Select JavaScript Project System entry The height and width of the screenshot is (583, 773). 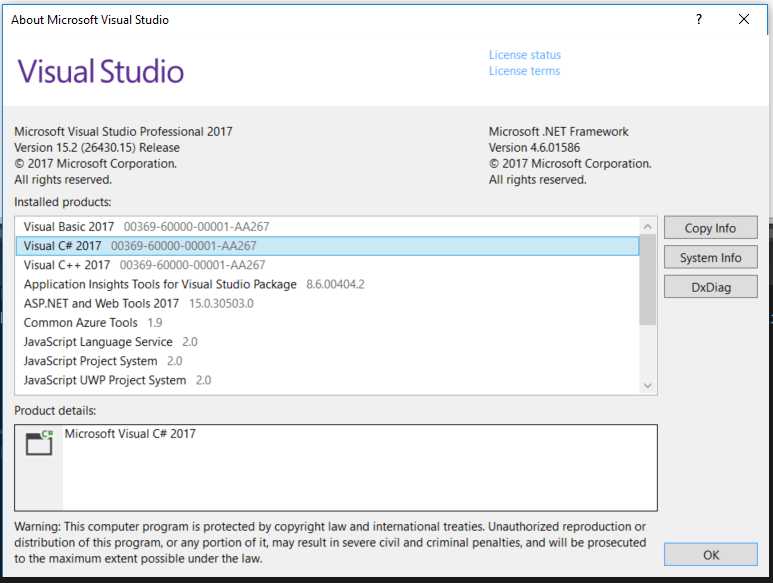(x=327, y=361)
